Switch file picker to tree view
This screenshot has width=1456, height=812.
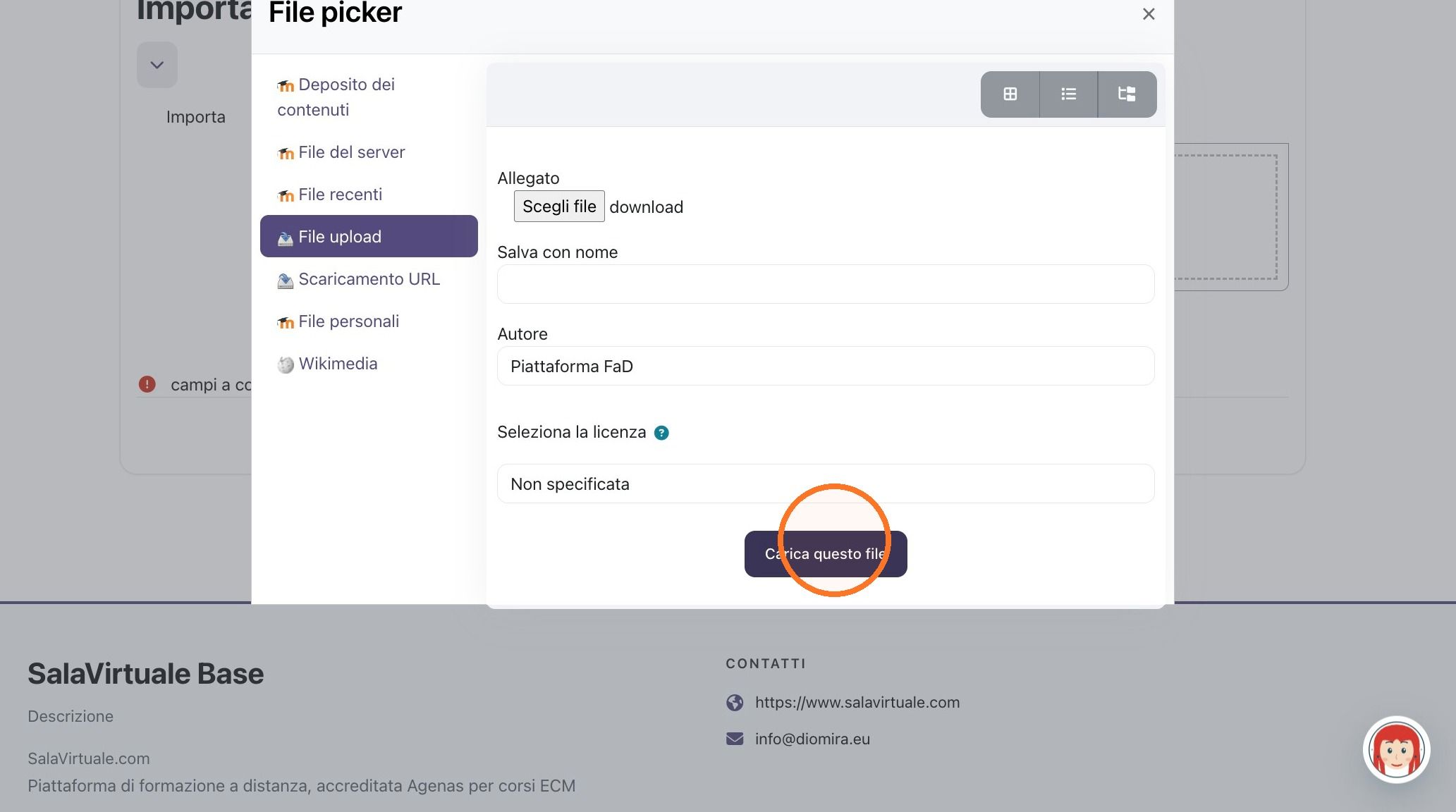coord(1127,94)
